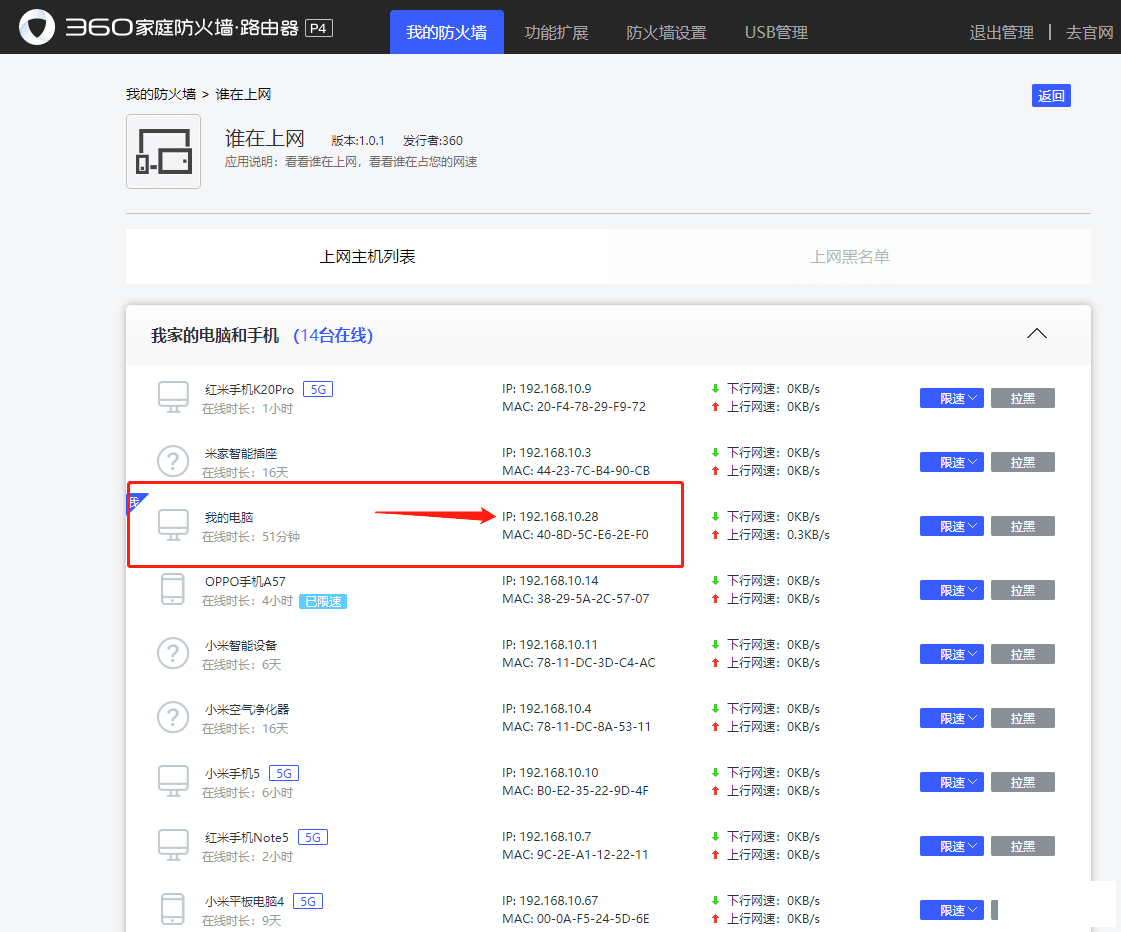Blacklist 米家智能插座 with 拉黑
Screen dimensions: 1121x932
pyautogui.click(x=1022, y=462)
